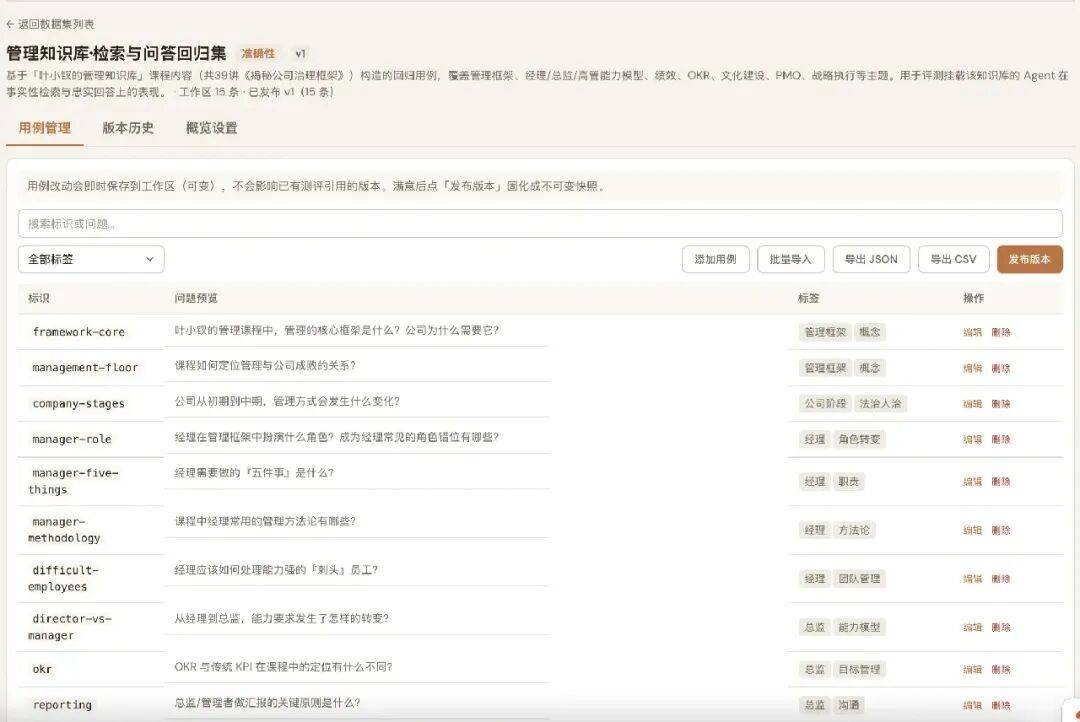Screen dimensions: 1080x722
Task: Click the management-floor identifier
Action: coord(85,368)
